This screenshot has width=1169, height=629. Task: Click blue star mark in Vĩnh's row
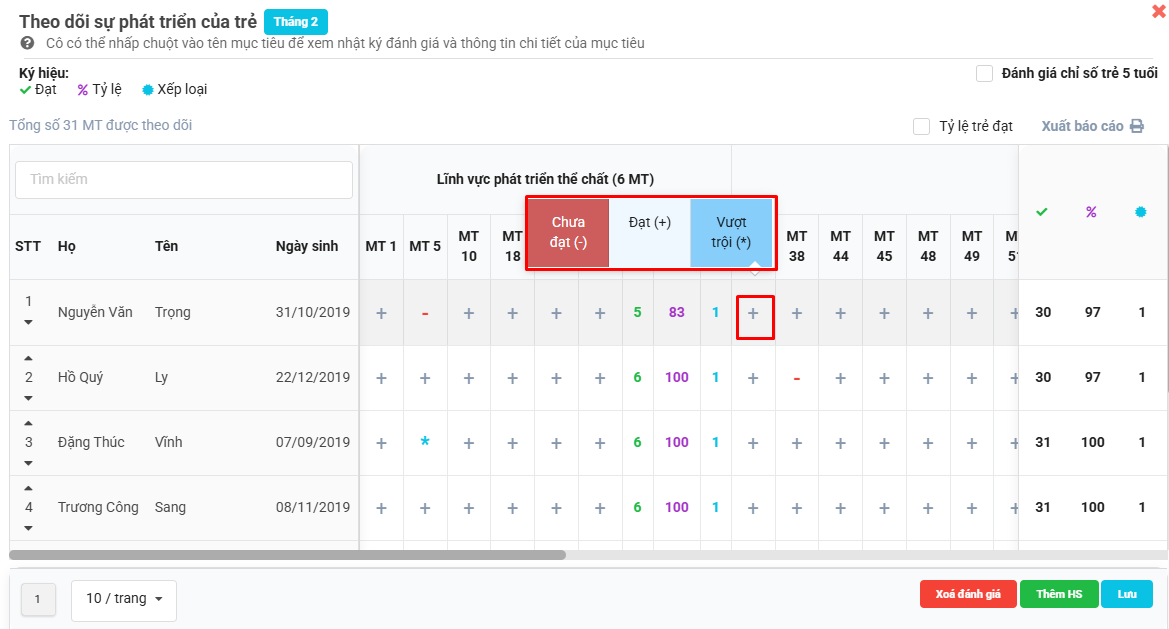425,442
